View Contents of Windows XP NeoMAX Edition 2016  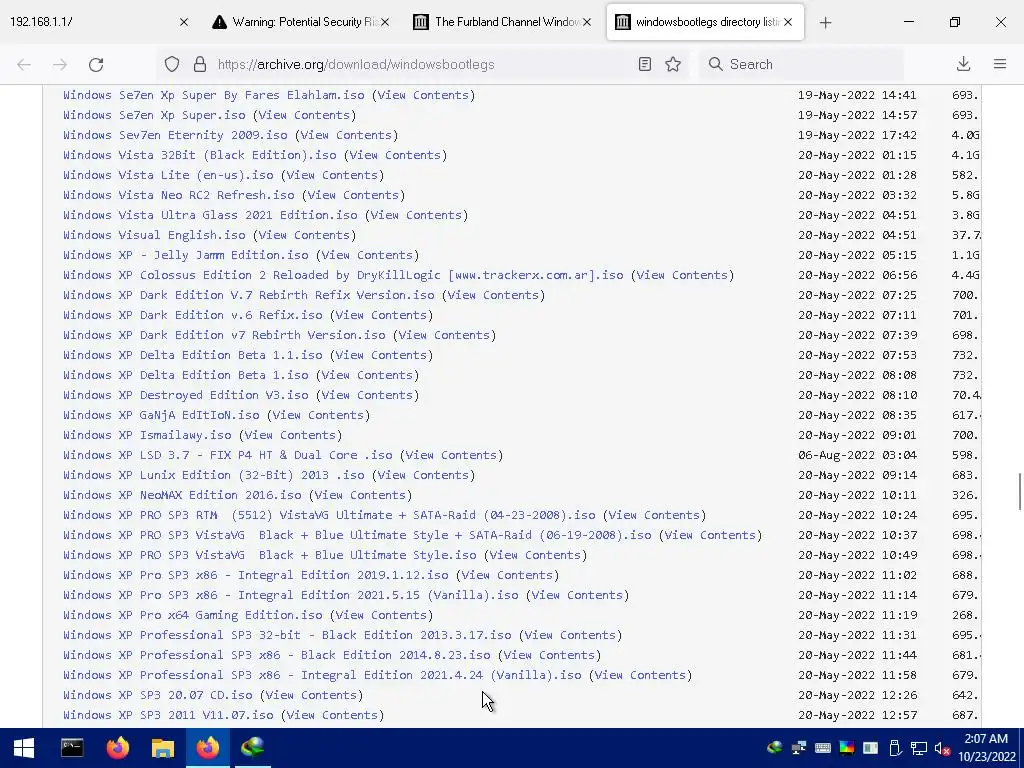coord(360,495)
